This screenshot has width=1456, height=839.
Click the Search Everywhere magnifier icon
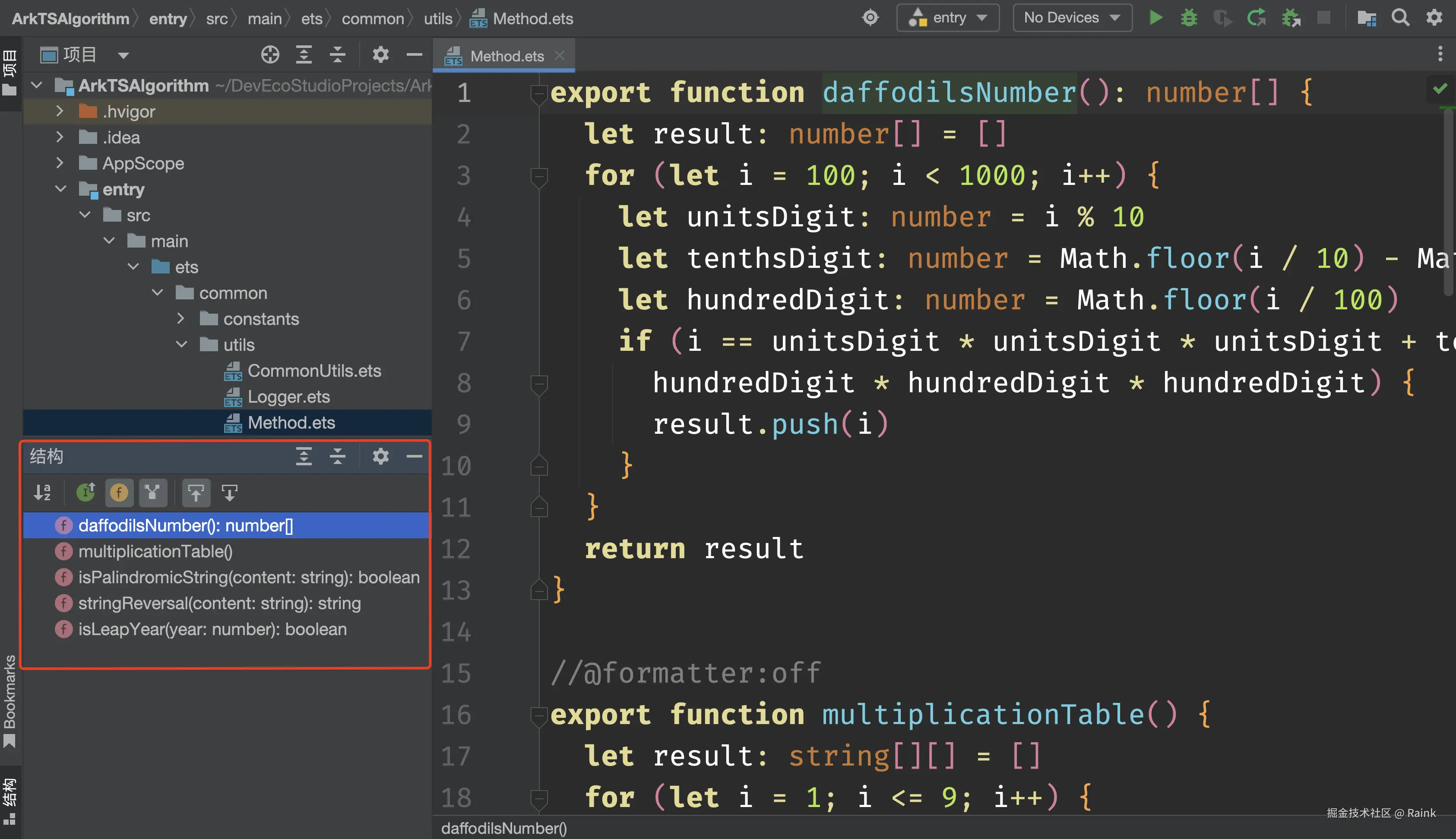(x=1400, y=17)
